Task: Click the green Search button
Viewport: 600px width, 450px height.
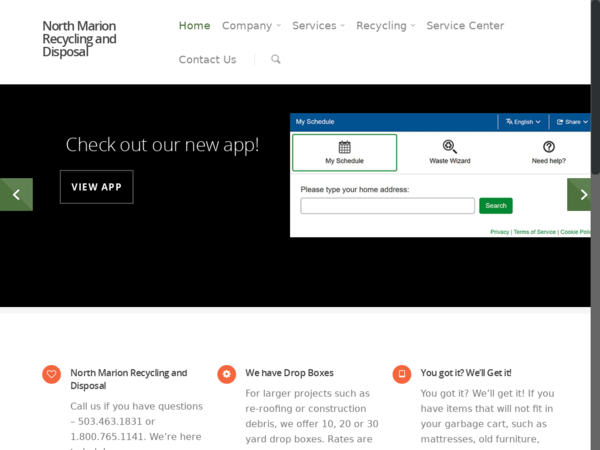Action: (x=496, y=205)
